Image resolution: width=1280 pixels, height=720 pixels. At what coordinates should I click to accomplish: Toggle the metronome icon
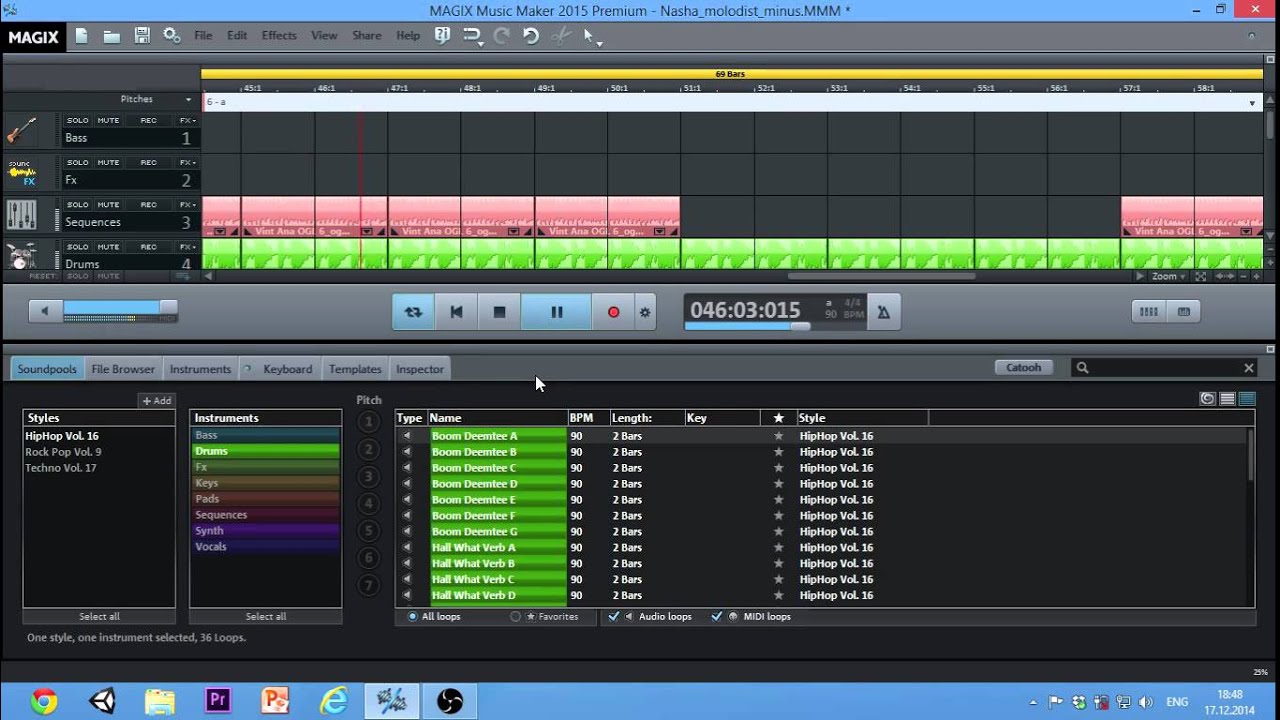click(883, 312)
